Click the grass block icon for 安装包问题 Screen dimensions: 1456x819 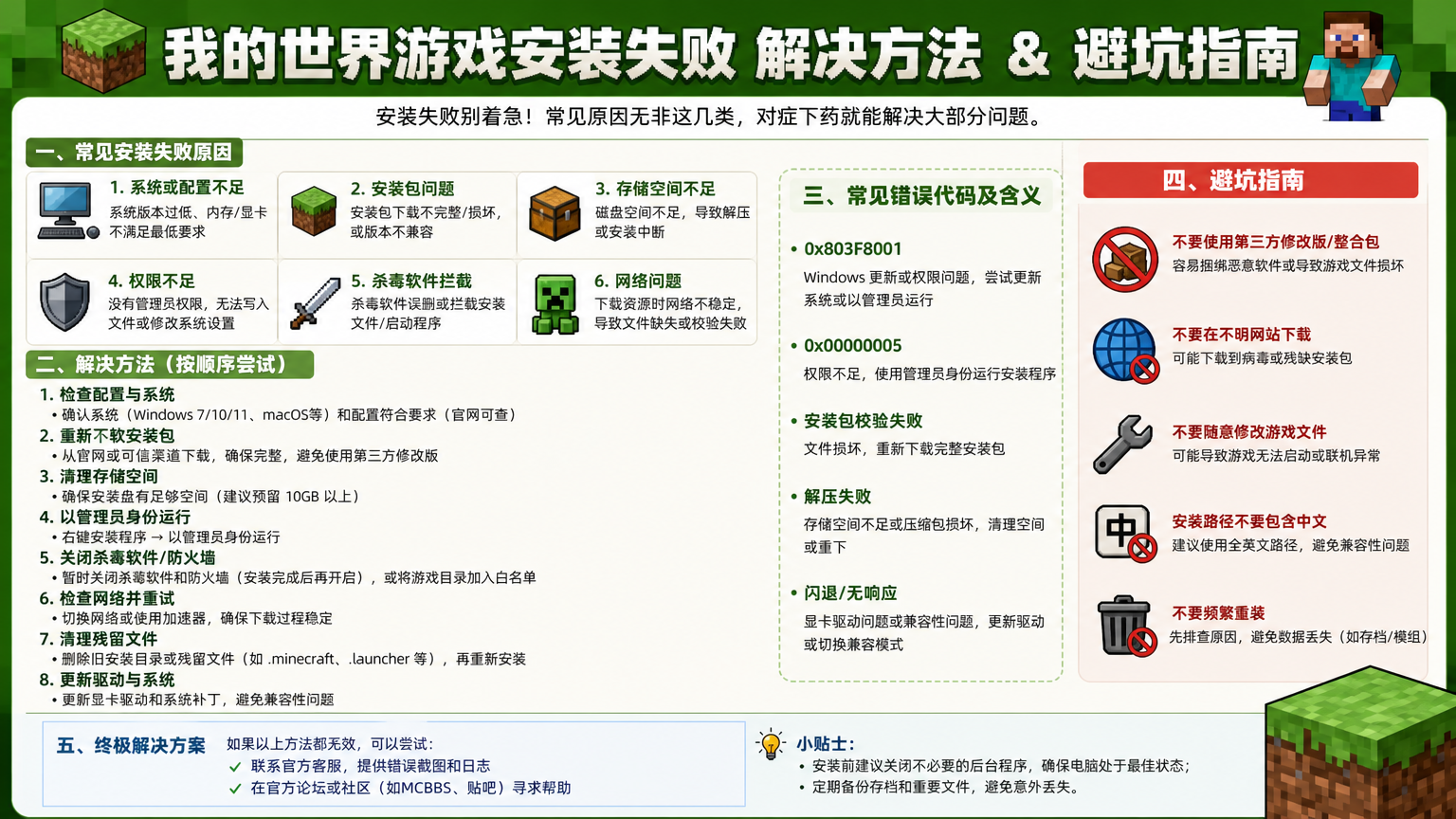click(314, 210)
